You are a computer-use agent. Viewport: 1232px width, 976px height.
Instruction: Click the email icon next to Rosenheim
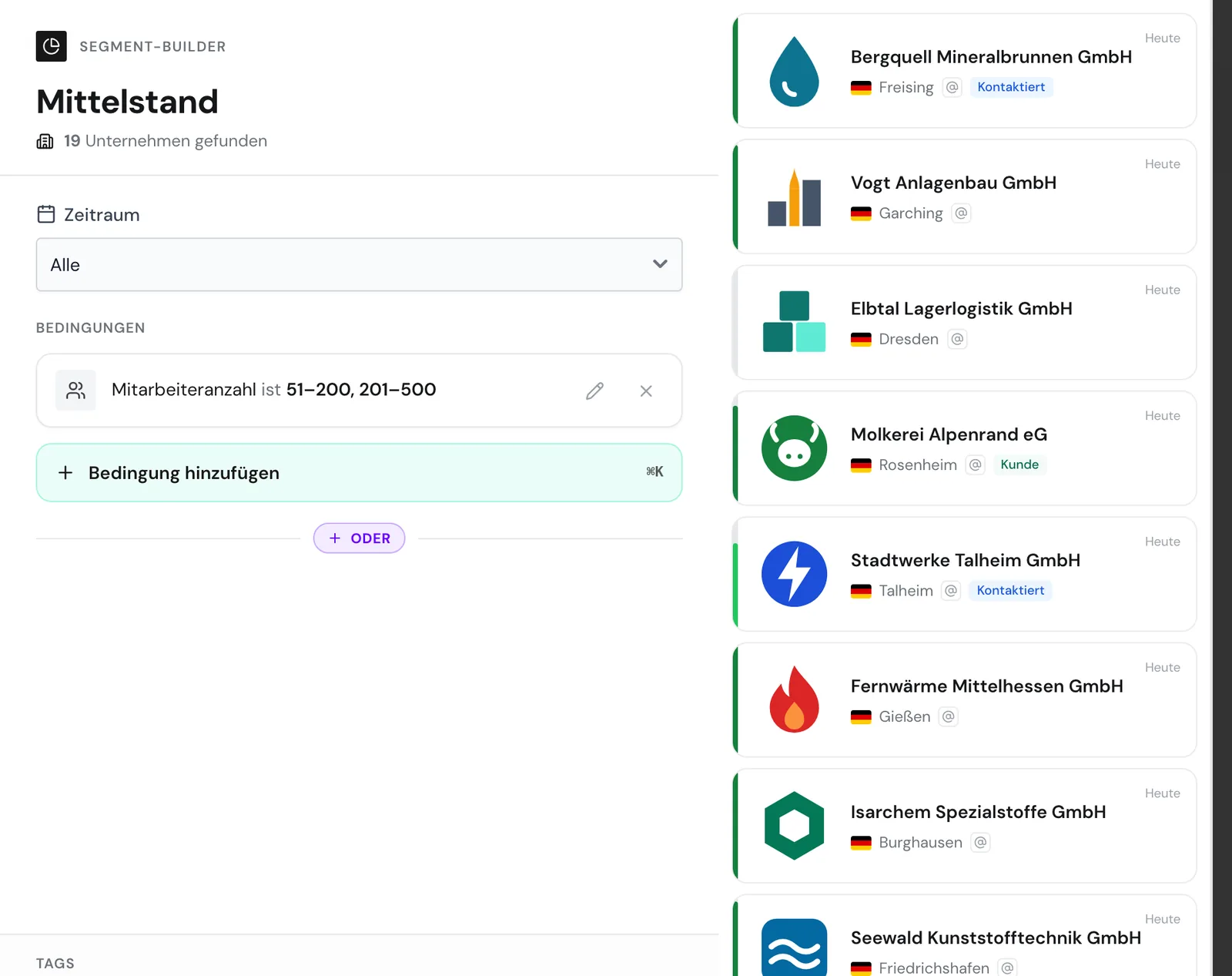(976, 465)
